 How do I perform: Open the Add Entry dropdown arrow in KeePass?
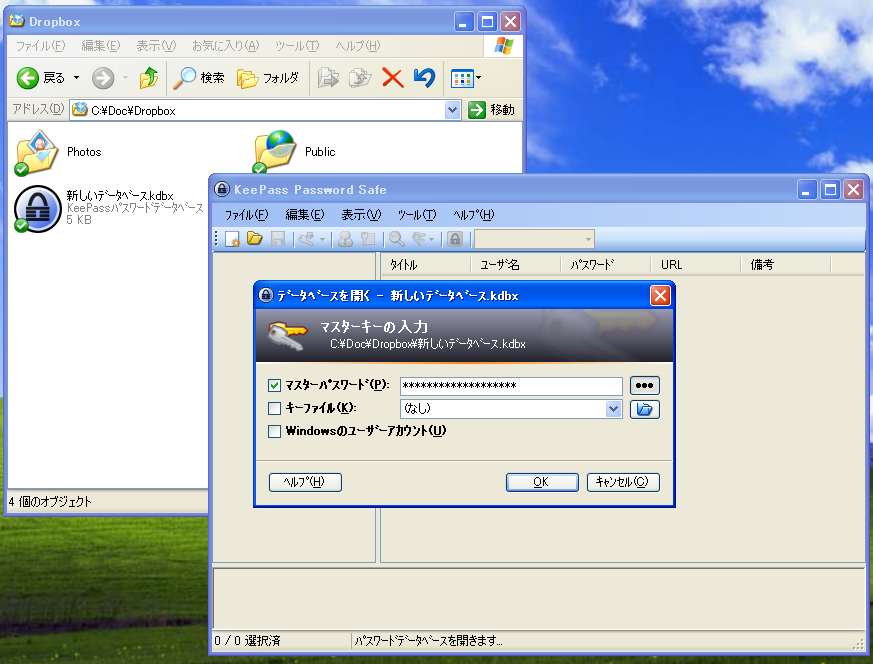322,240
